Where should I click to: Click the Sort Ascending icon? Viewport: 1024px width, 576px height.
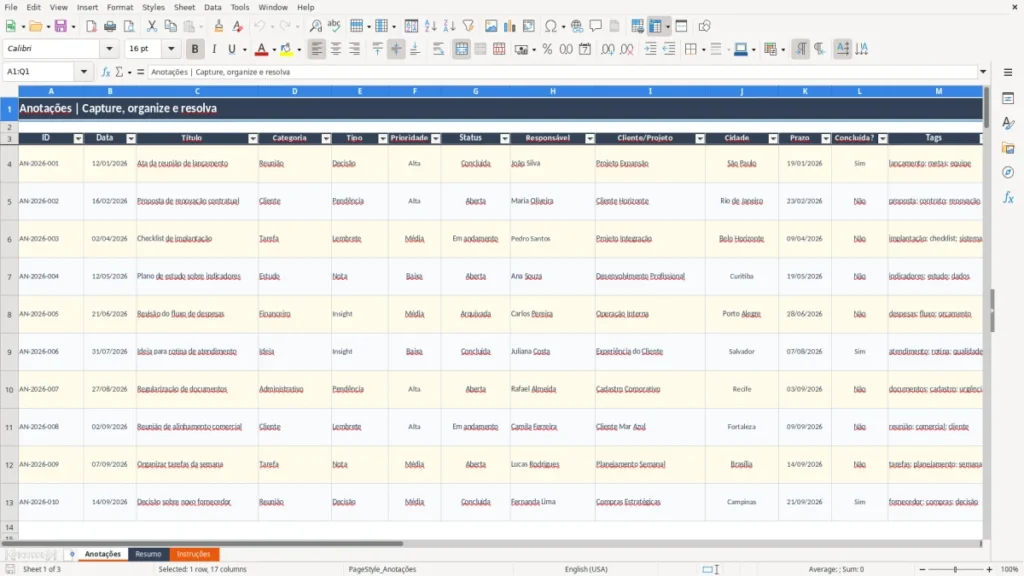click(x=430, y=26)
